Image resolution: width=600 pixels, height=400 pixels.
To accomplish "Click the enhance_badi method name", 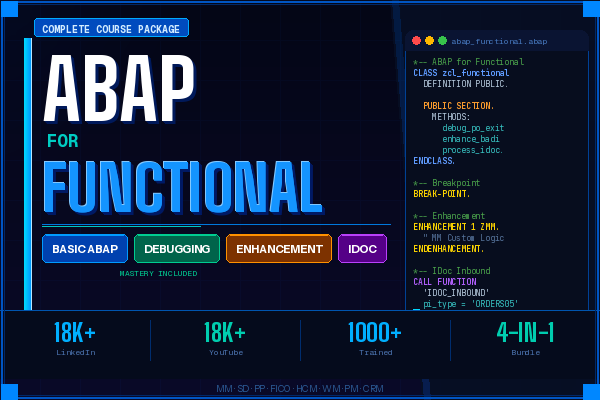I will tap(471, 139).
